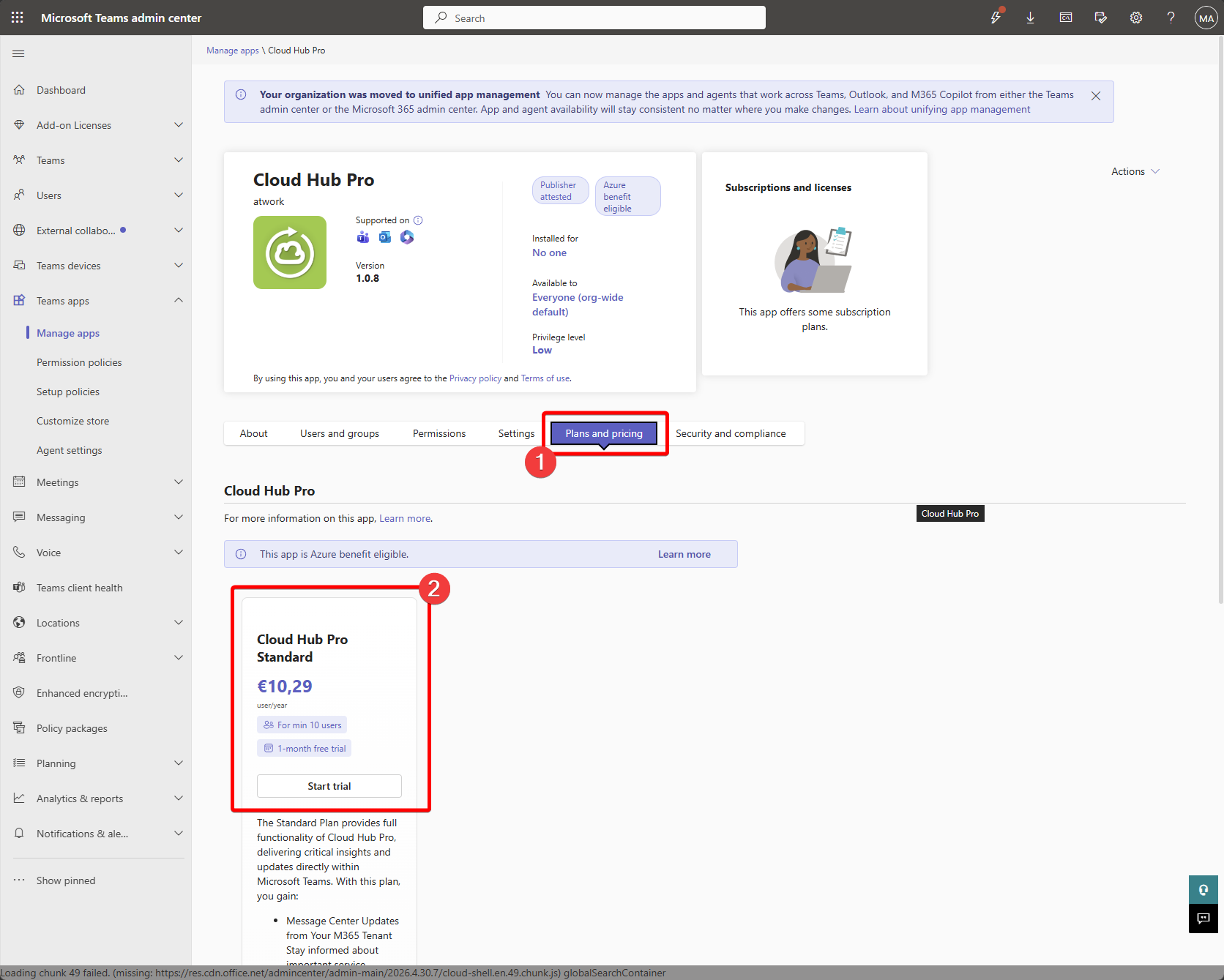Collapse the navigation hamburger menu
Image resolution: width=1224 pixels, height=980 pixels.
pos(19,53)
